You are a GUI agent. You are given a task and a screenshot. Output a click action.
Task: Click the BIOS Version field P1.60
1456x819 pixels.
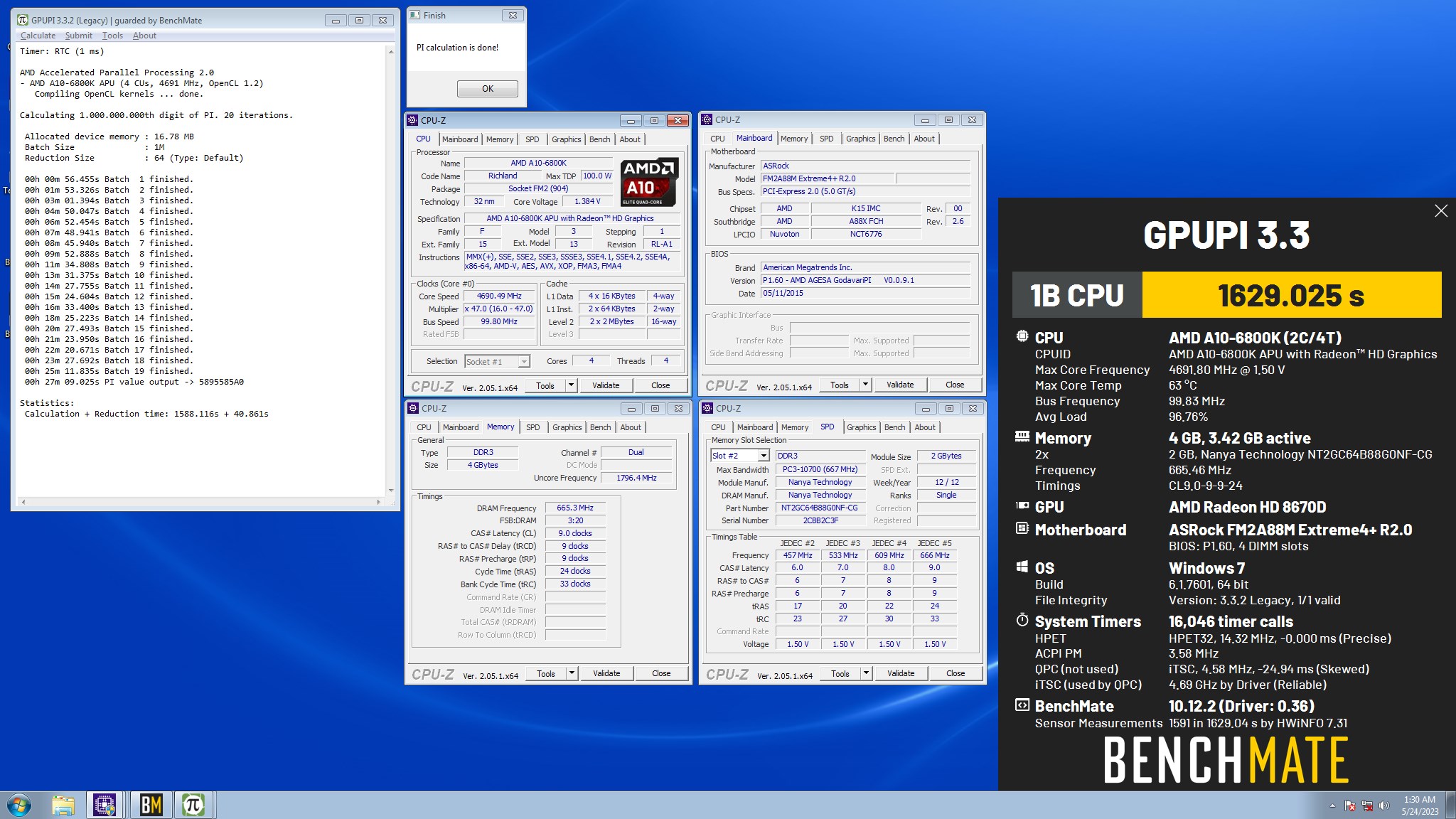(865, 280)
